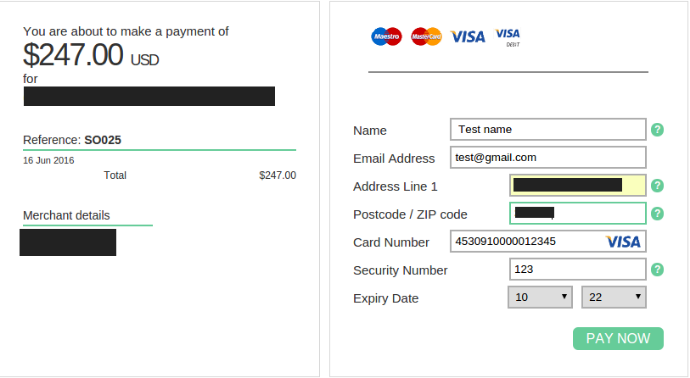Focus the Security Number field with 123
This screenshot has height=378, width=690.
click(578, 269)
